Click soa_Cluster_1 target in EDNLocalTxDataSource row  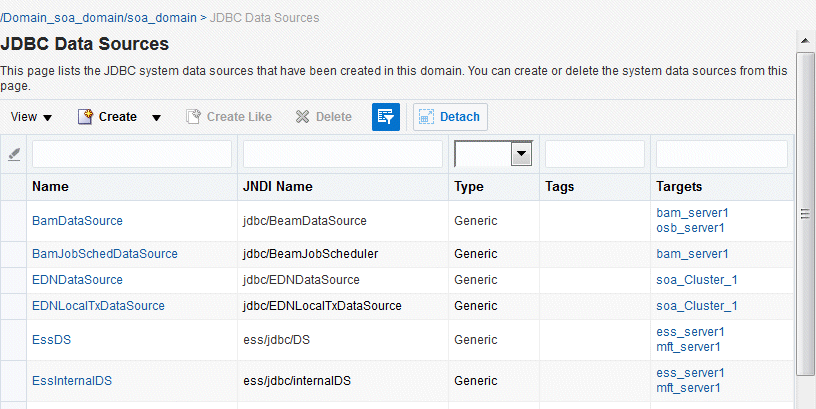tap(697, 306)
